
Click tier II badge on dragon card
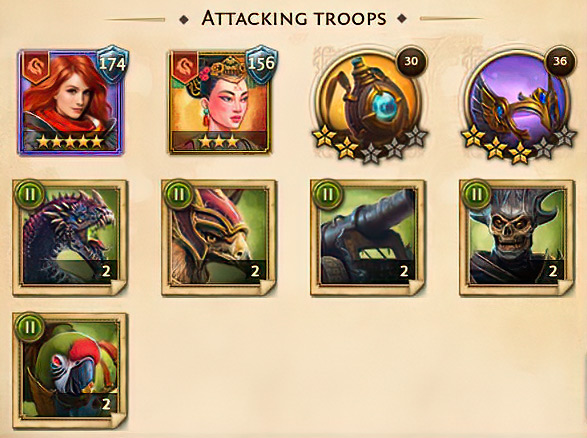30,195
